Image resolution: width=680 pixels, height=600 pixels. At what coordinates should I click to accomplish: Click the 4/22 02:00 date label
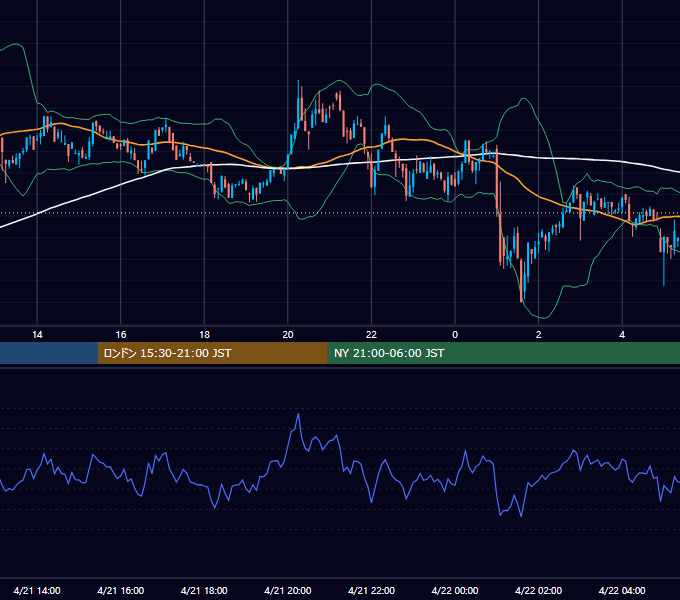[538, 590]
